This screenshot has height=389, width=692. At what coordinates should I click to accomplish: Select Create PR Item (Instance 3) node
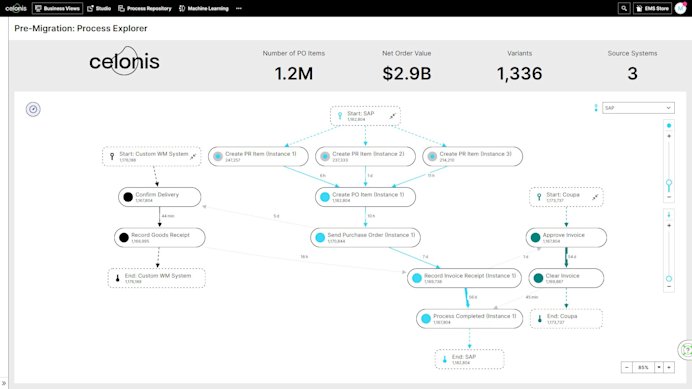click(x=473, y=156)
